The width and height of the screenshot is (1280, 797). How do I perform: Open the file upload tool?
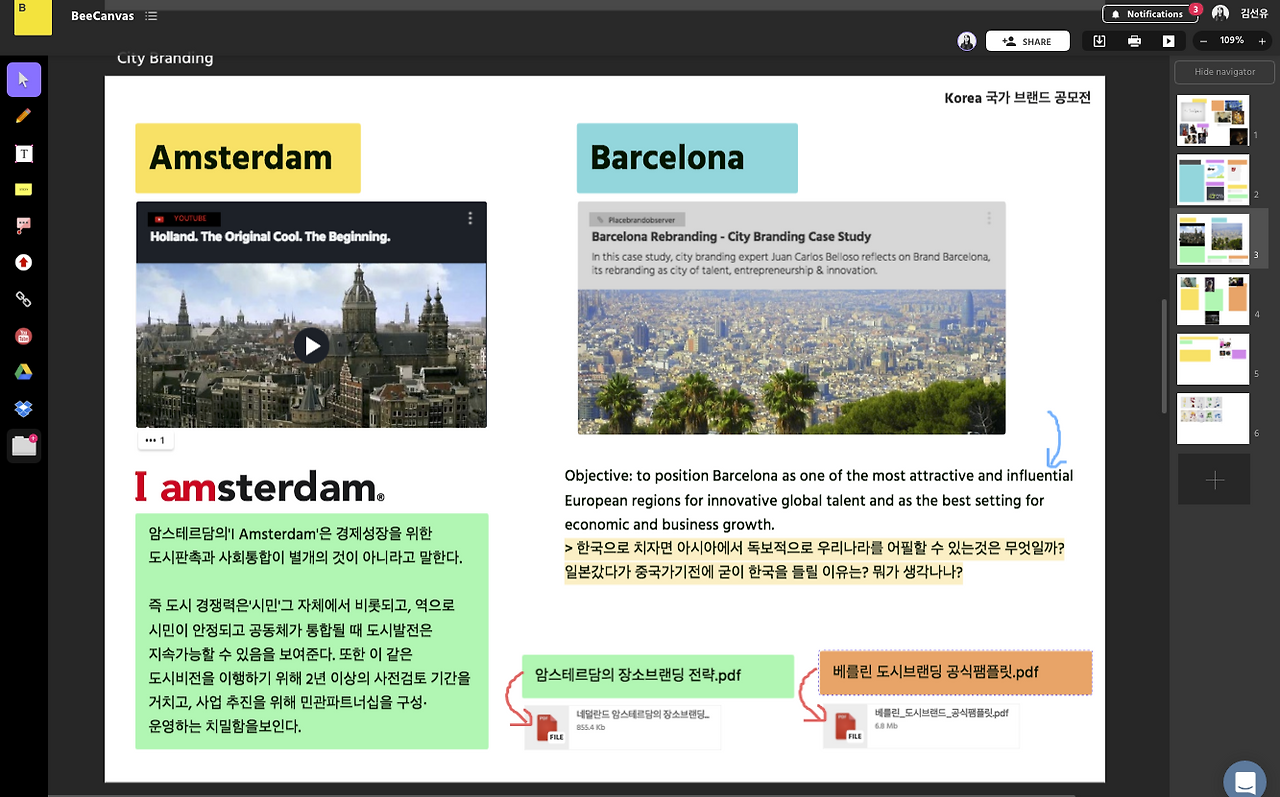[x=24, y=263]
